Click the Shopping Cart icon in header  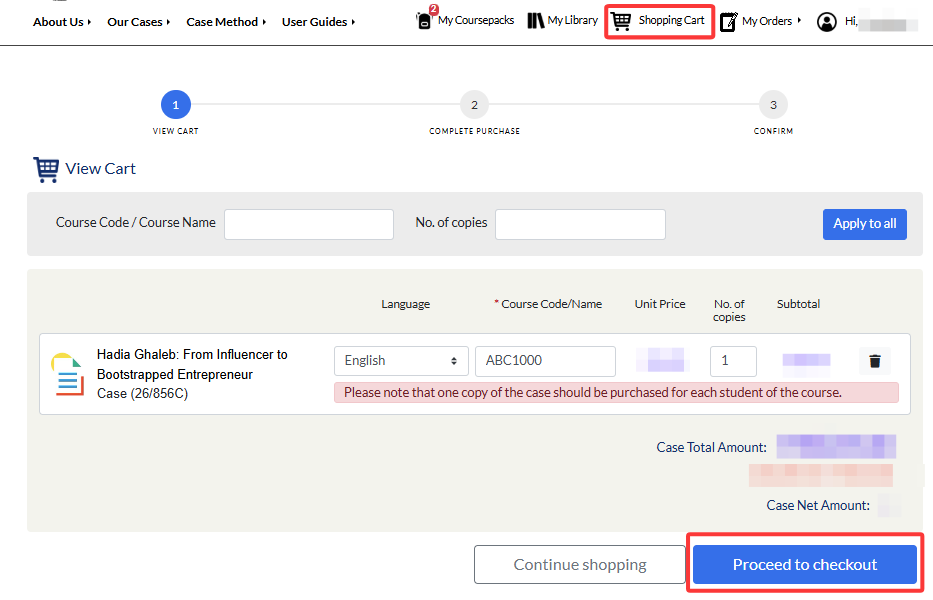click(621, 21)
